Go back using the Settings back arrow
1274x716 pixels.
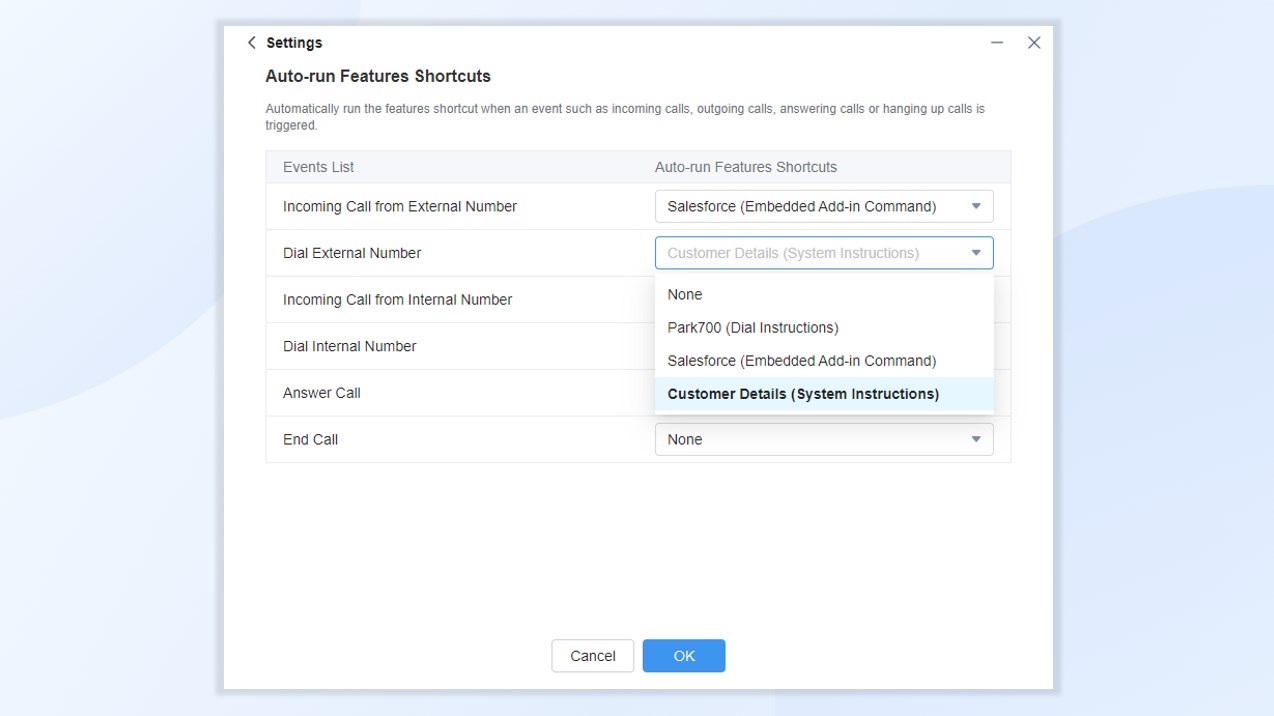point(252,43)
